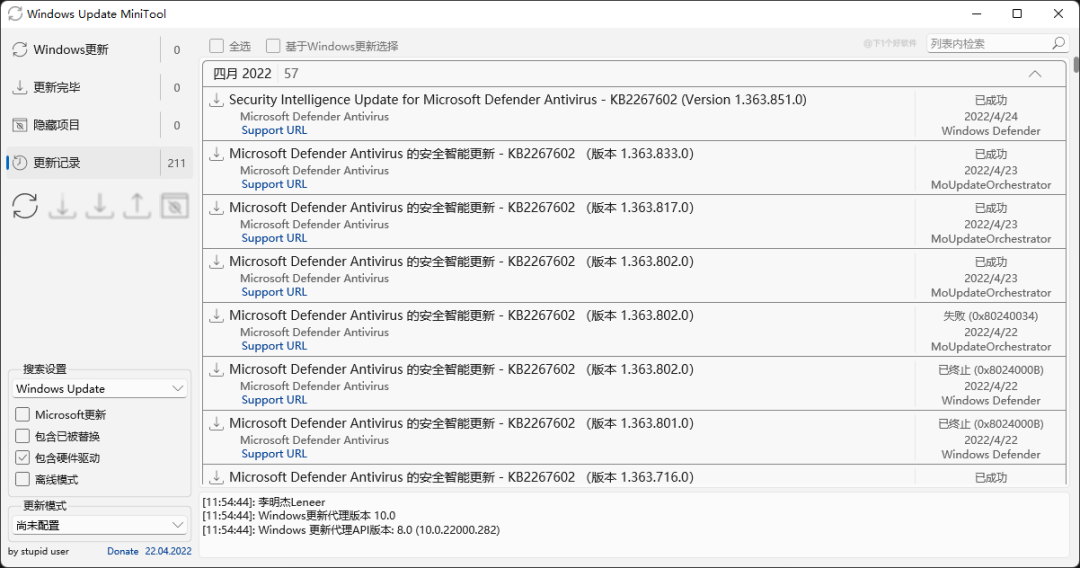Open the Windows Update source dropdown
Viewport: 1080px width, 568px height.
[x=100, y=389]
